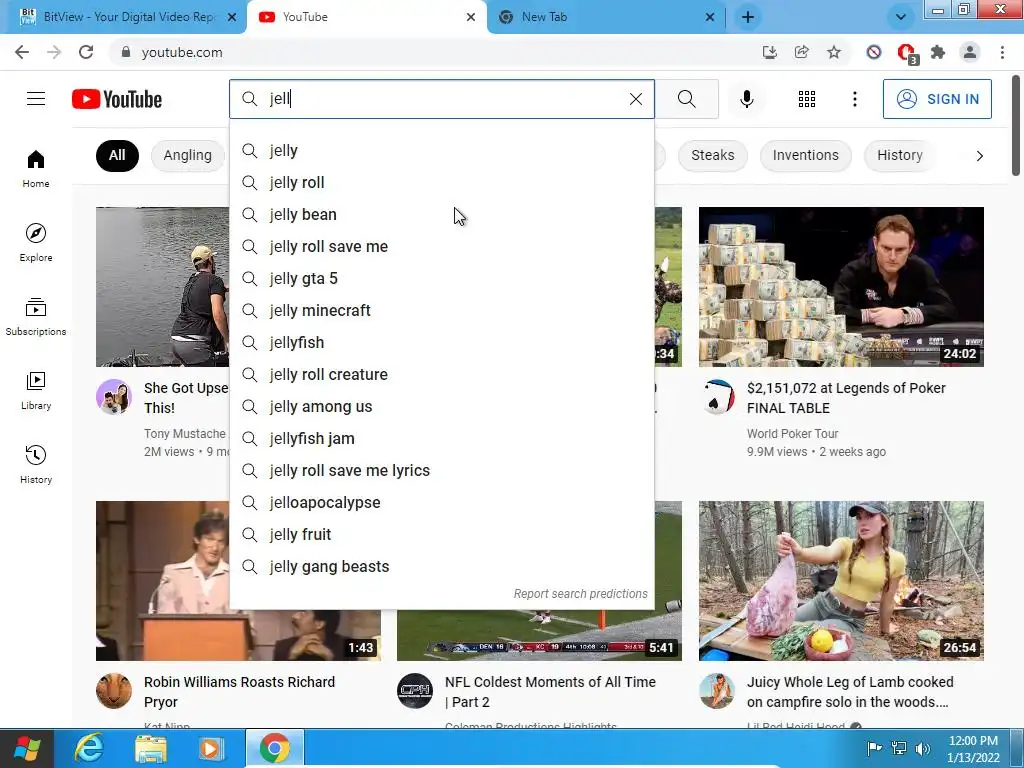Open World Poker Tour channel name

coord(792,434)
